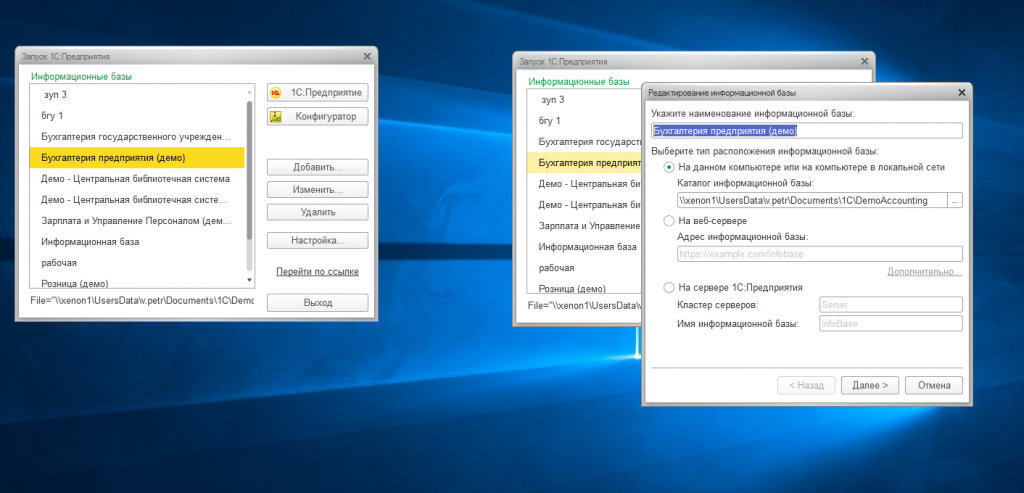
Task: Choose На сервере 1С:Предприятия radio option
Action: (x=669, y=287)
